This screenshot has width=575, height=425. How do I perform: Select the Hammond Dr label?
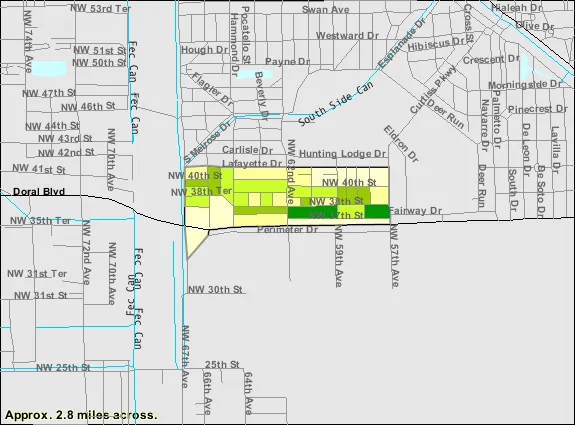(x=234, y=45)
